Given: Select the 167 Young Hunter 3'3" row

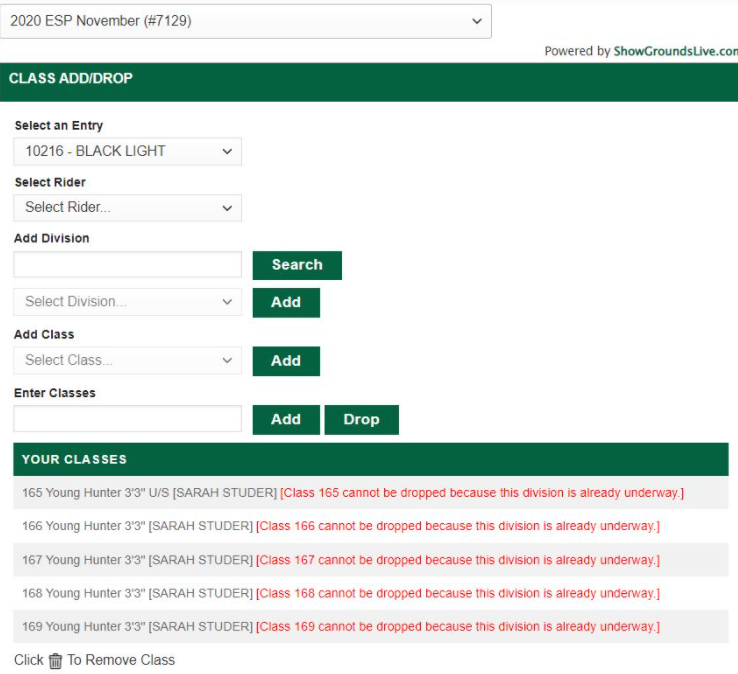Looking at the screenshot, I should click(x=371, y=560).
